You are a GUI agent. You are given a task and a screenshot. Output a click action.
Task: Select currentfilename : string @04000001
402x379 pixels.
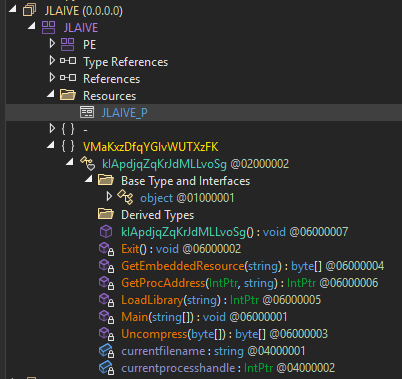click(213, 351)
